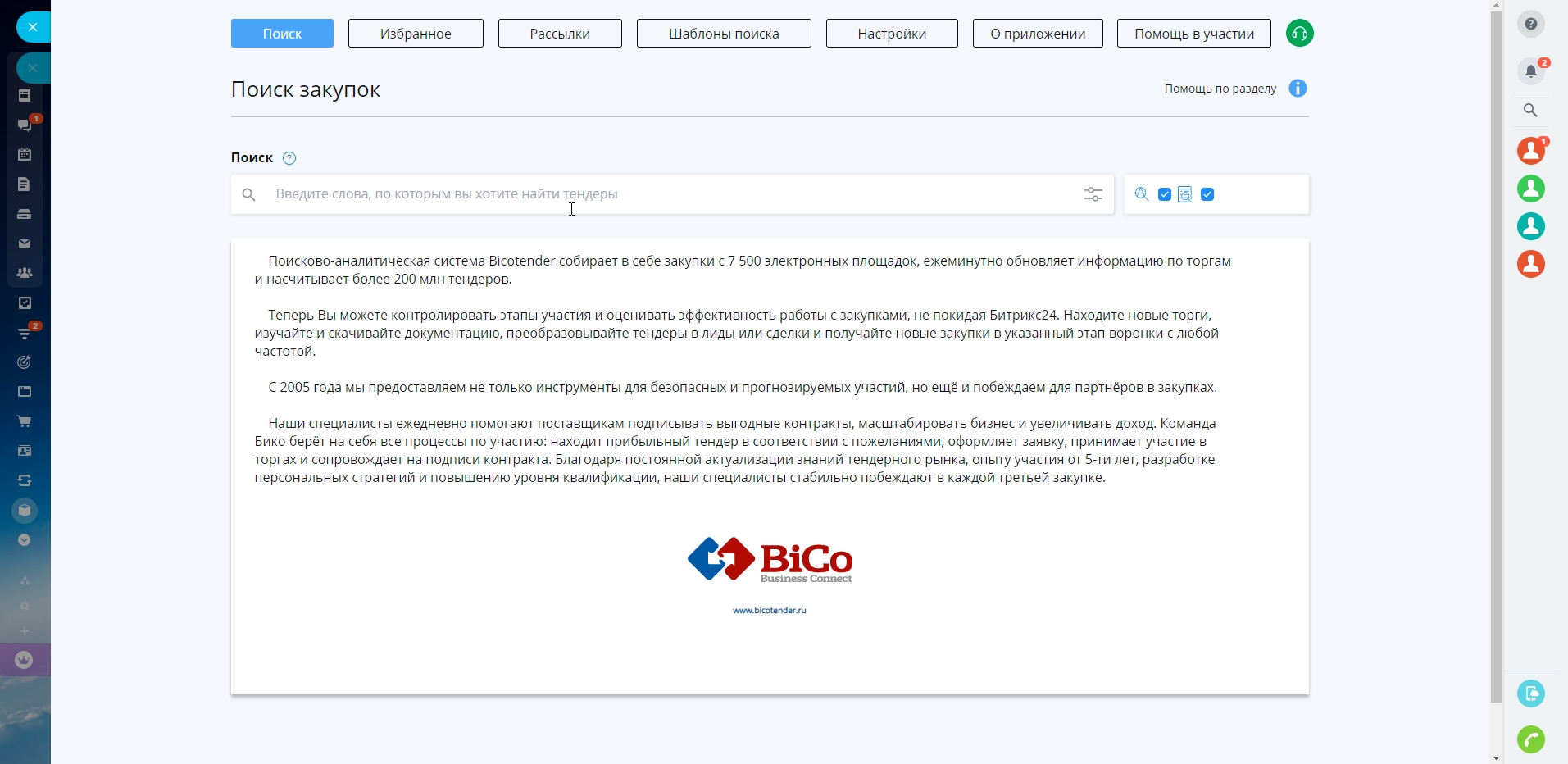Click the search-in-documents icon
Viewport: 1568px width, 764px height.
point(1184,194)
